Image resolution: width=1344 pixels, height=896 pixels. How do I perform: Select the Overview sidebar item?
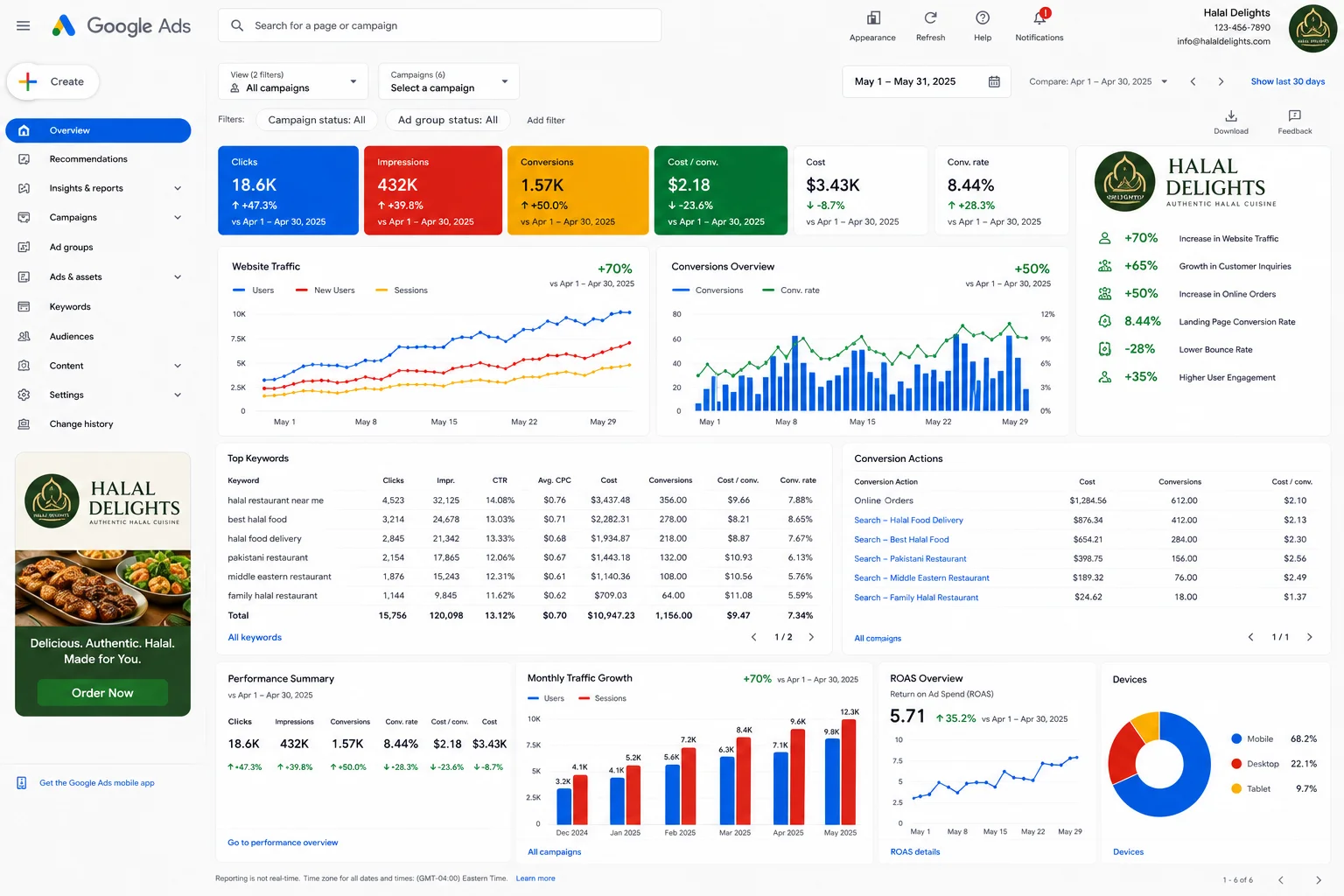98,130
